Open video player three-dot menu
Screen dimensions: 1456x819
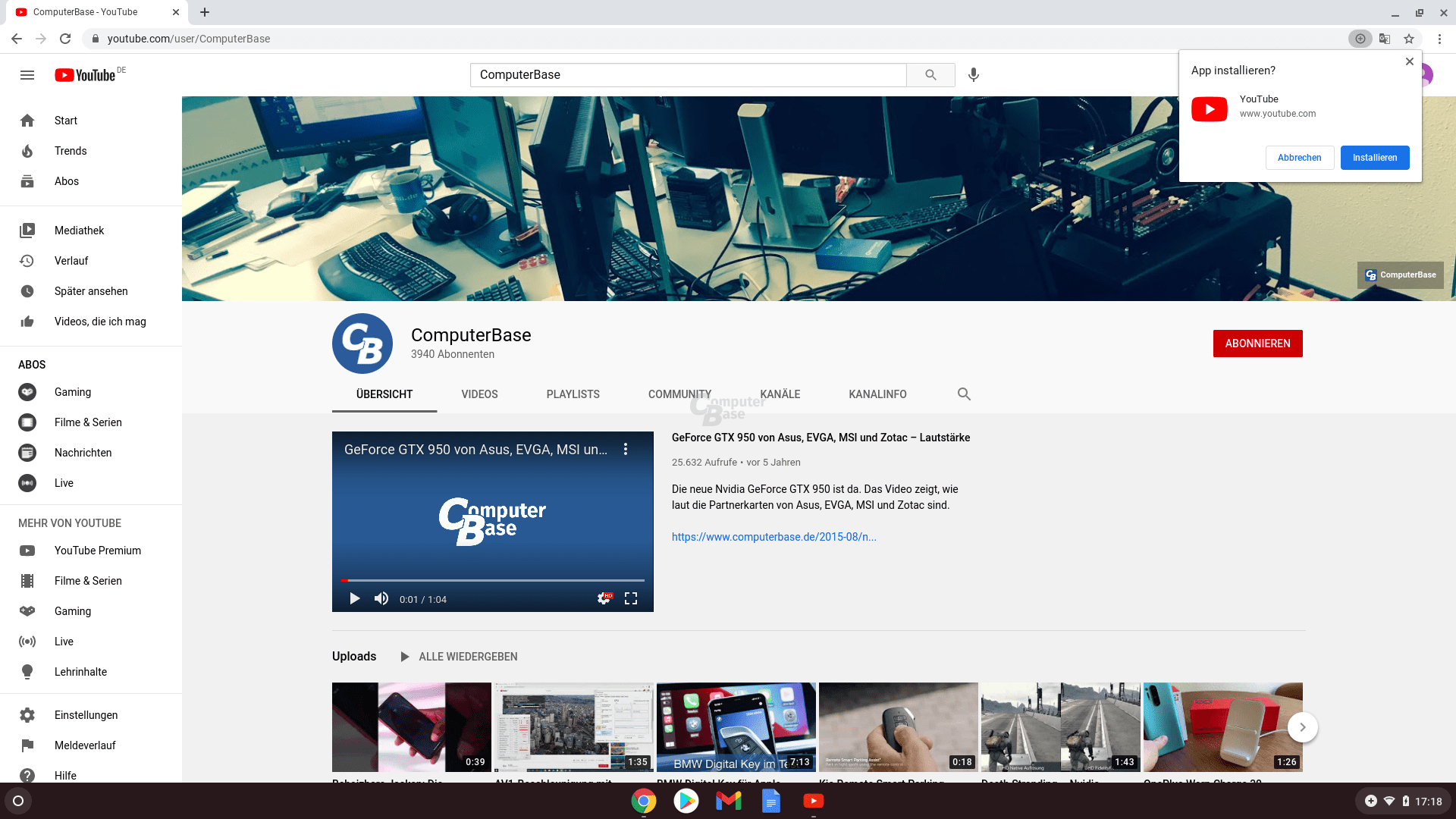(x=626, y=449)
